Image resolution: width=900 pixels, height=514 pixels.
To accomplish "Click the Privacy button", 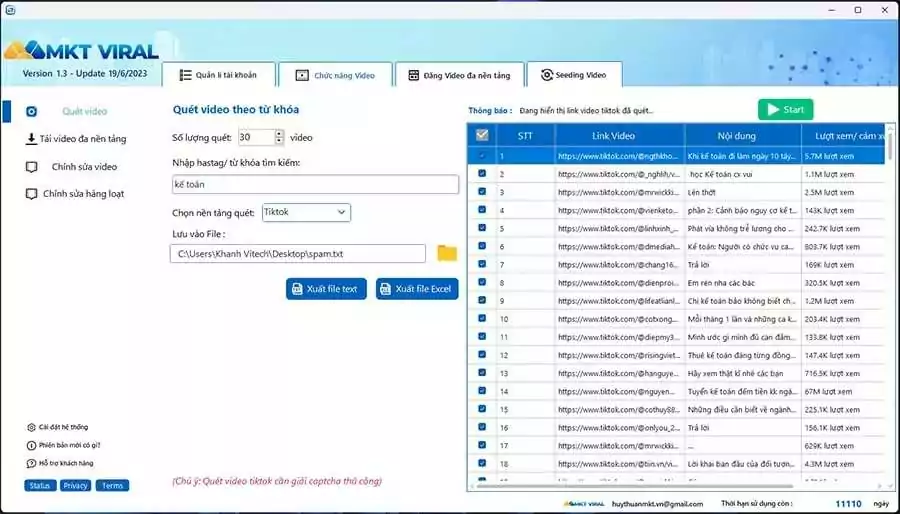I will tap(76, 485).
